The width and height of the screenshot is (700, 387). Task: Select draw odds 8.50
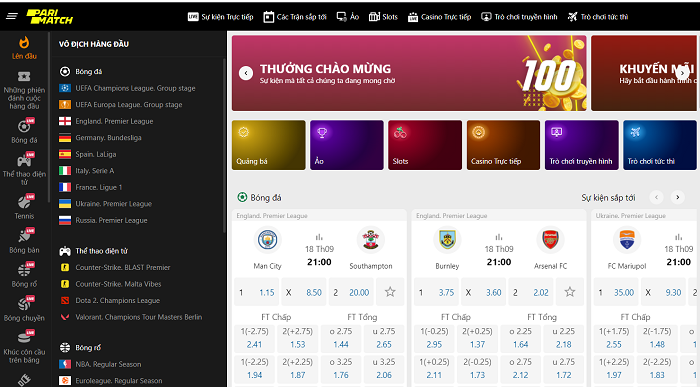(304, 292)
